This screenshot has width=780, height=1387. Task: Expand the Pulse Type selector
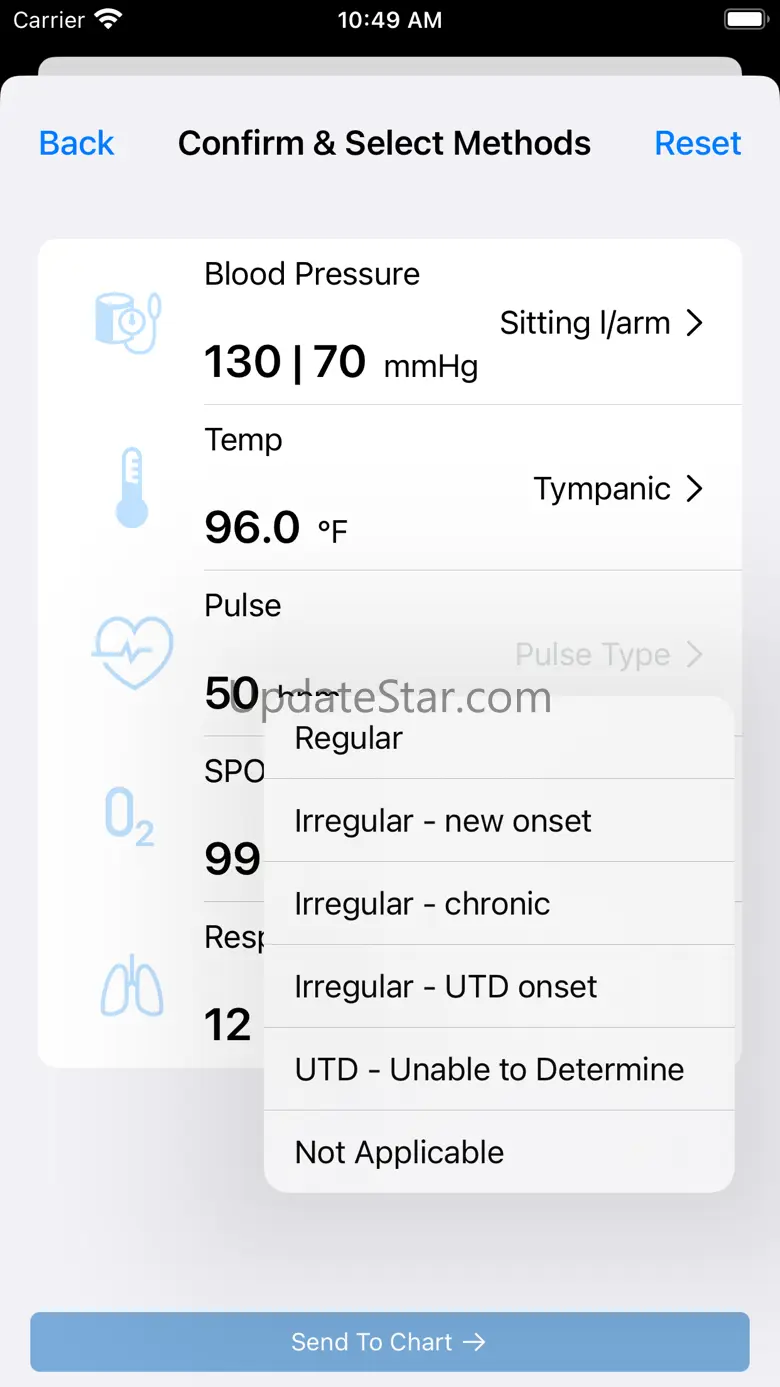[609, 655]
